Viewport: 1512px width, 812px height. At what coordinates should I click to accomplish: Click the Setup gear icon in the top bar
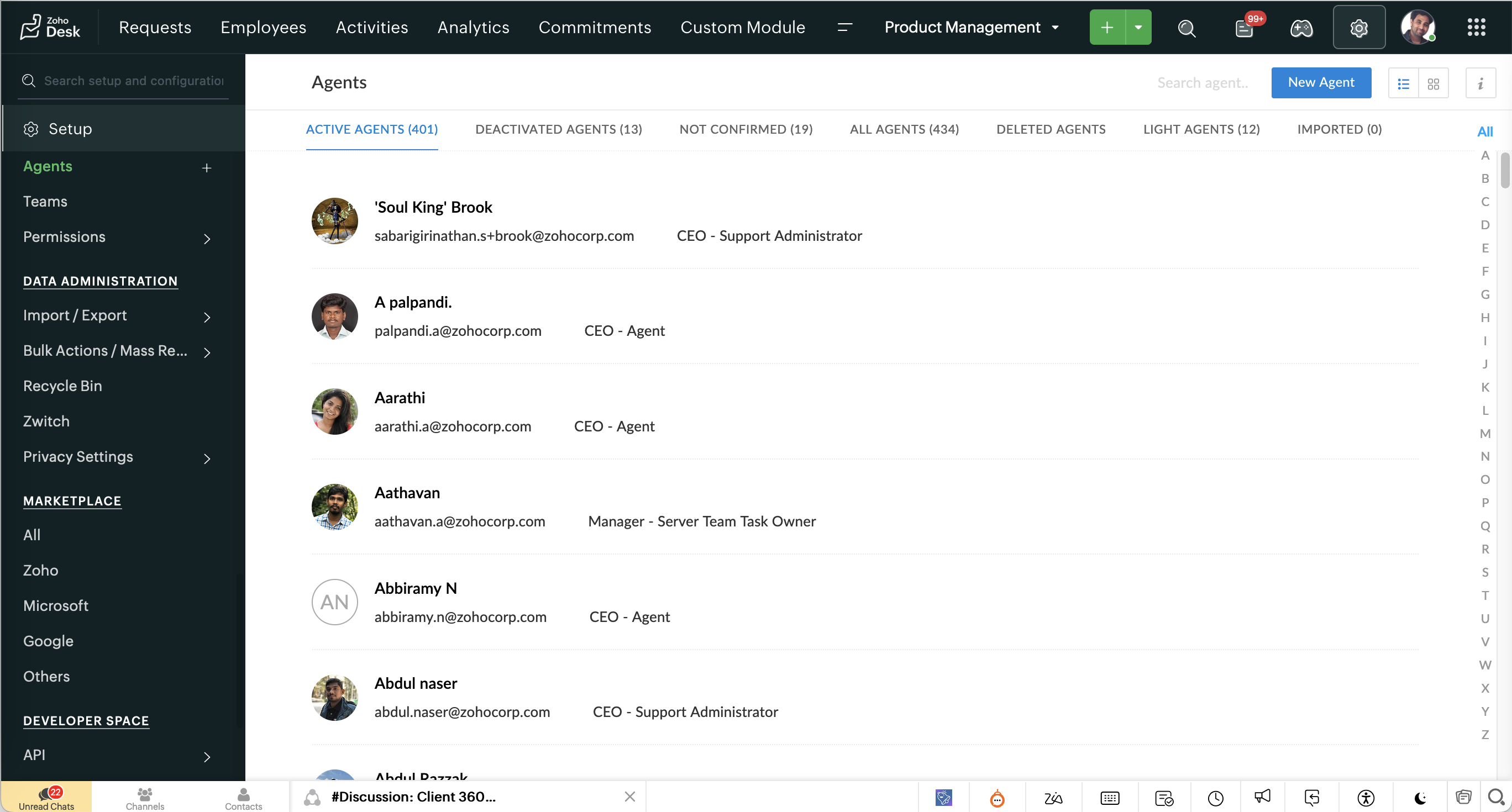1359,28
